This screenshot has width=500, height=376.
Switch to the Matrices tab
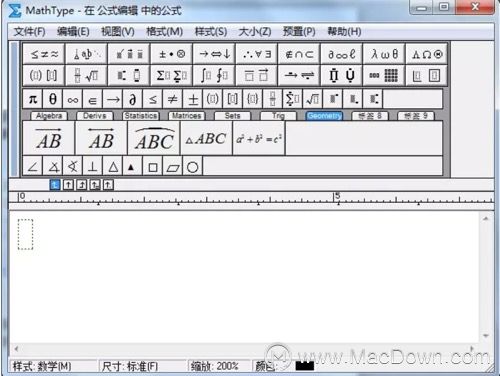click(187, 116)
